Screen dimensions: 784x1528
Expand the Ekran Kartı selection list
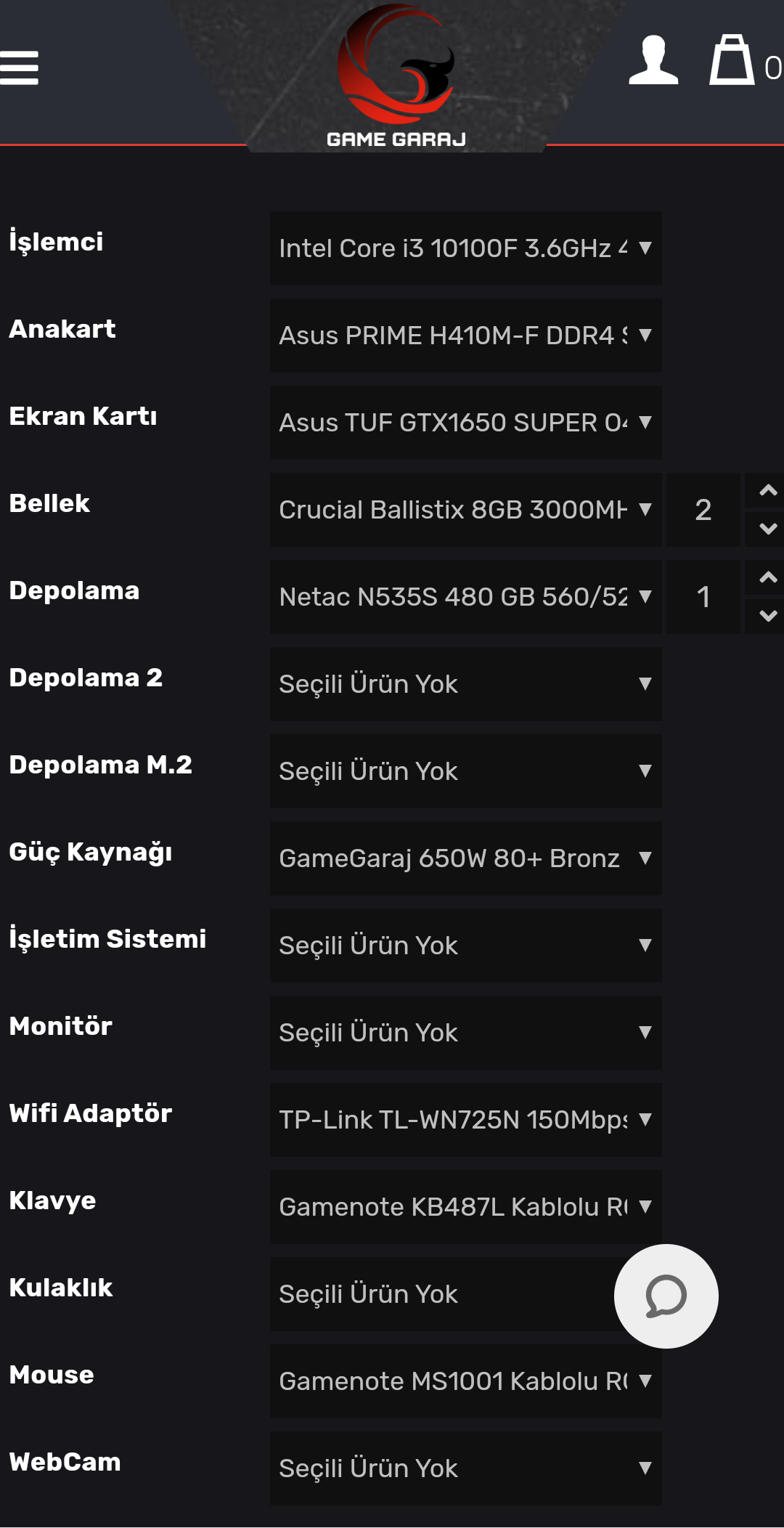465,422
